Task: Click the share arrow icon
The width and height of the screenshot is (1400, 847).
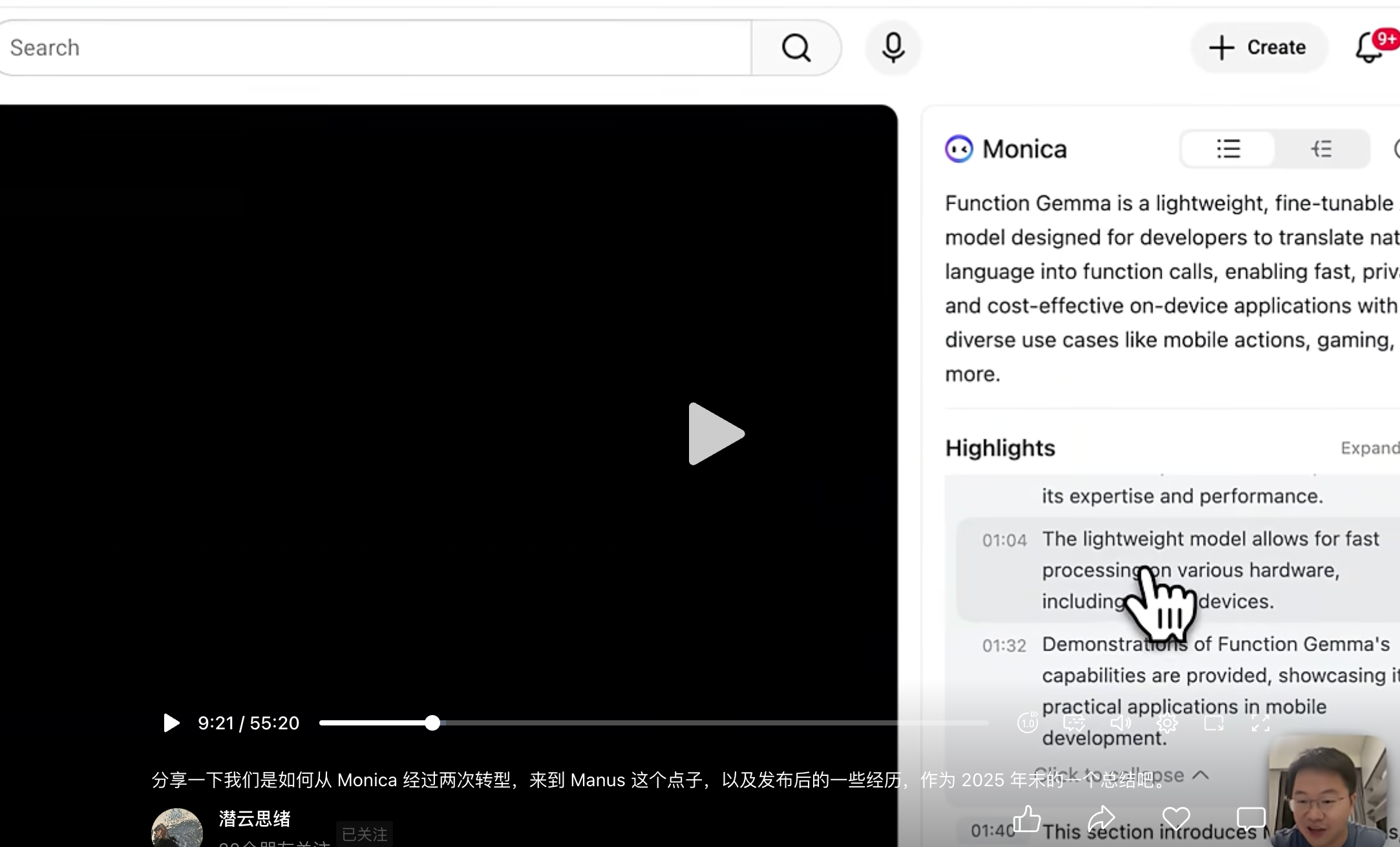Action: (x=1101, y=819)
